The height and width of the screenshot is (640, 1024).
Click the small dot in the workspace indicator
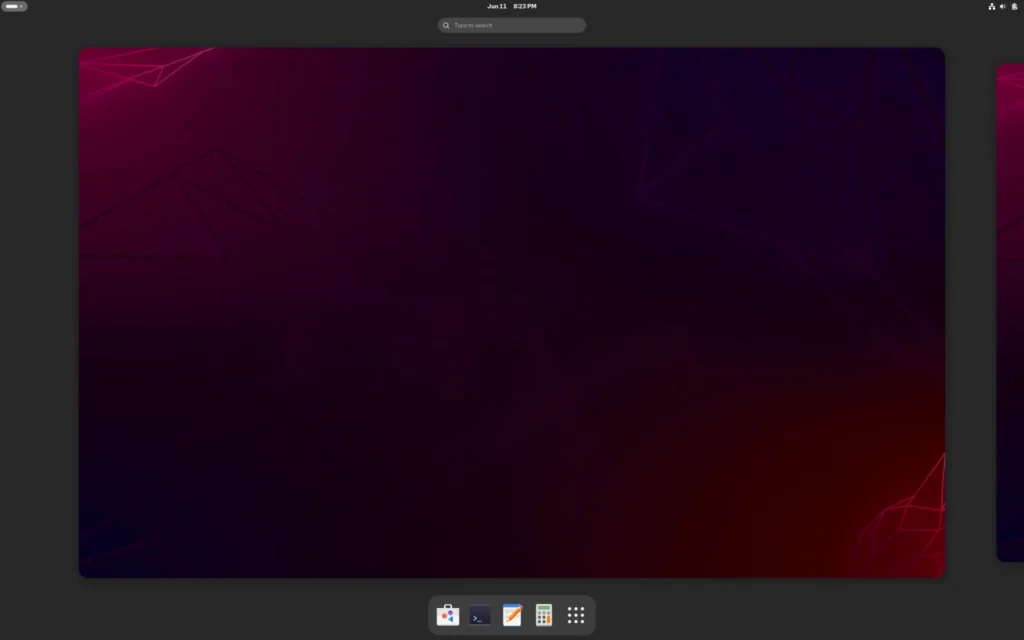coord(22,6)
